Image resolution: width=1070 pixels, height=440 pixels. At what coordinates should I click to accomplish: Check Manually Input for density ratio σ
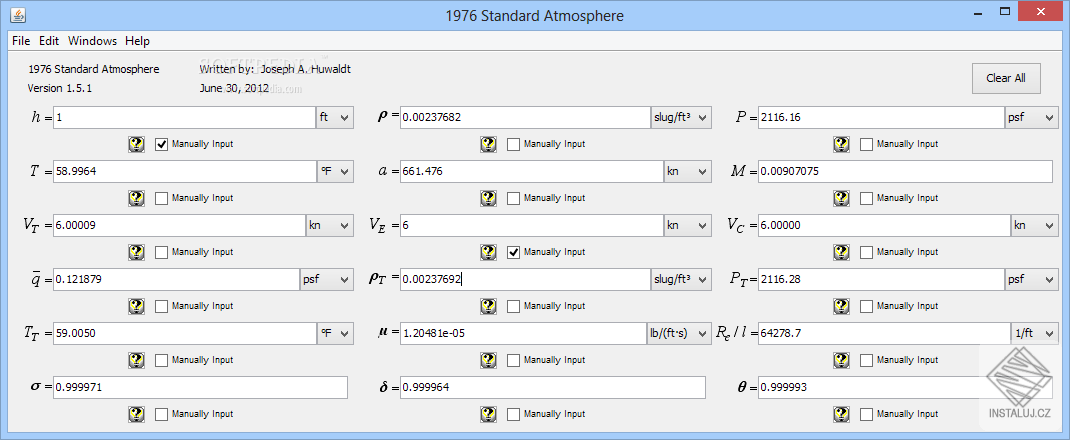[x=162, y=413]
